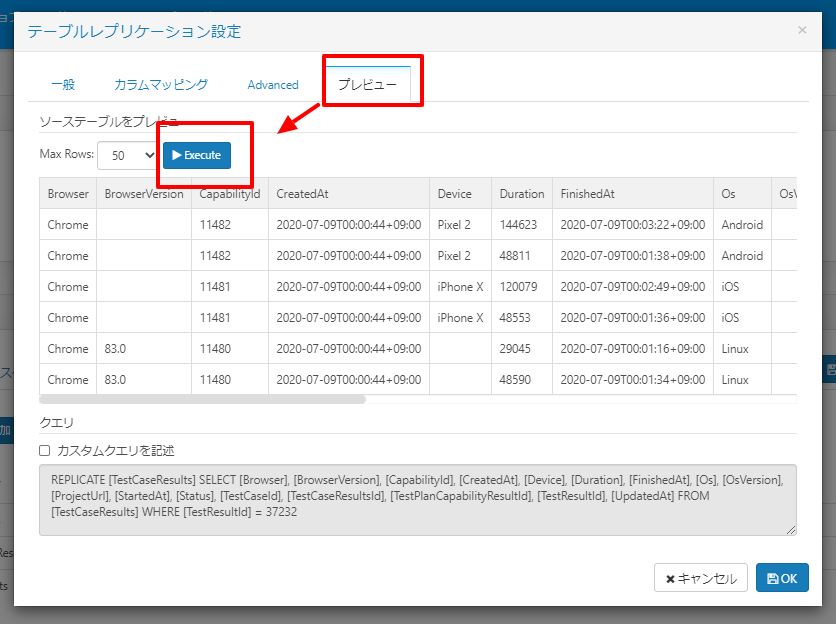Enable the カスタムクエリを記述 checkbox
The image size is (836, 624).
click(x=45, y=451)
